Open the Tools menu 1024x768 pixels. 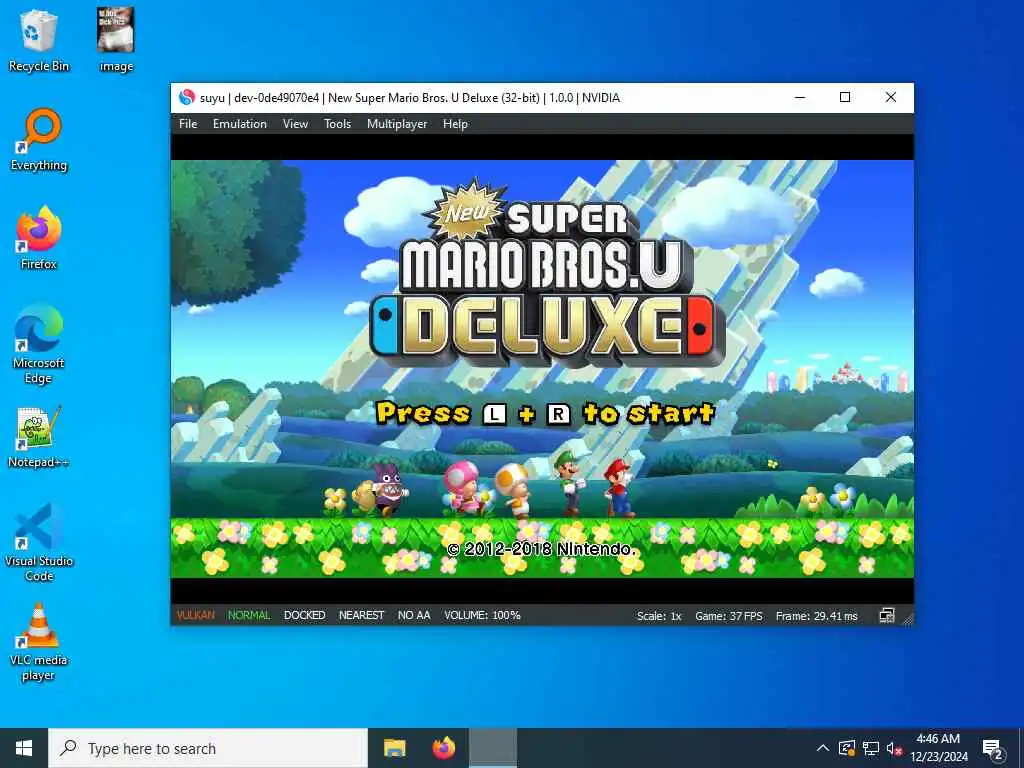click(337, 123)
